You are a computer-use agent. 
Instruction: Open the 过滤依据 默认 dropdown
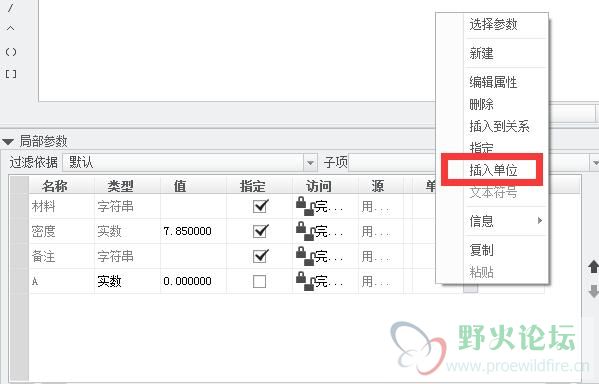pos(310,163)
